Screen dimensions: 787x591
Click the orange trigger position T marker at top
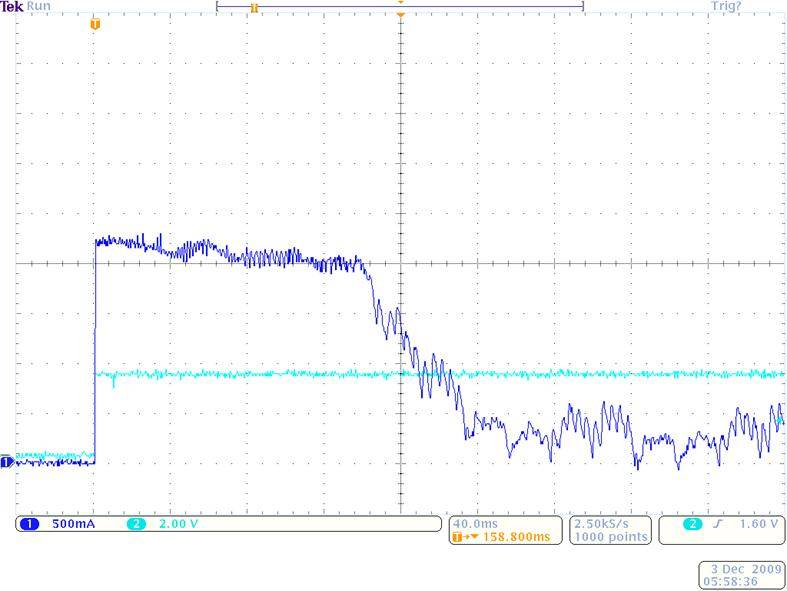click(x=95, y=23)
